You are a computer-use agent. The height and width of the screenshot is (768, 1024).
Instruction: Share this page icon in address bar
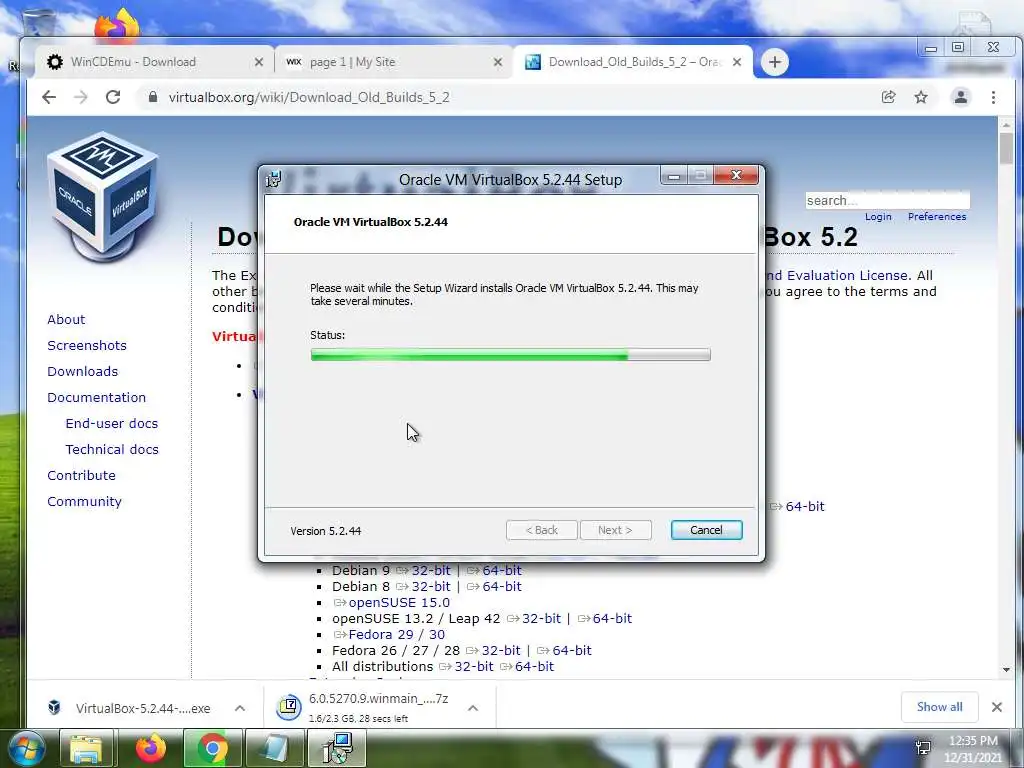click(x=888, y=97)
